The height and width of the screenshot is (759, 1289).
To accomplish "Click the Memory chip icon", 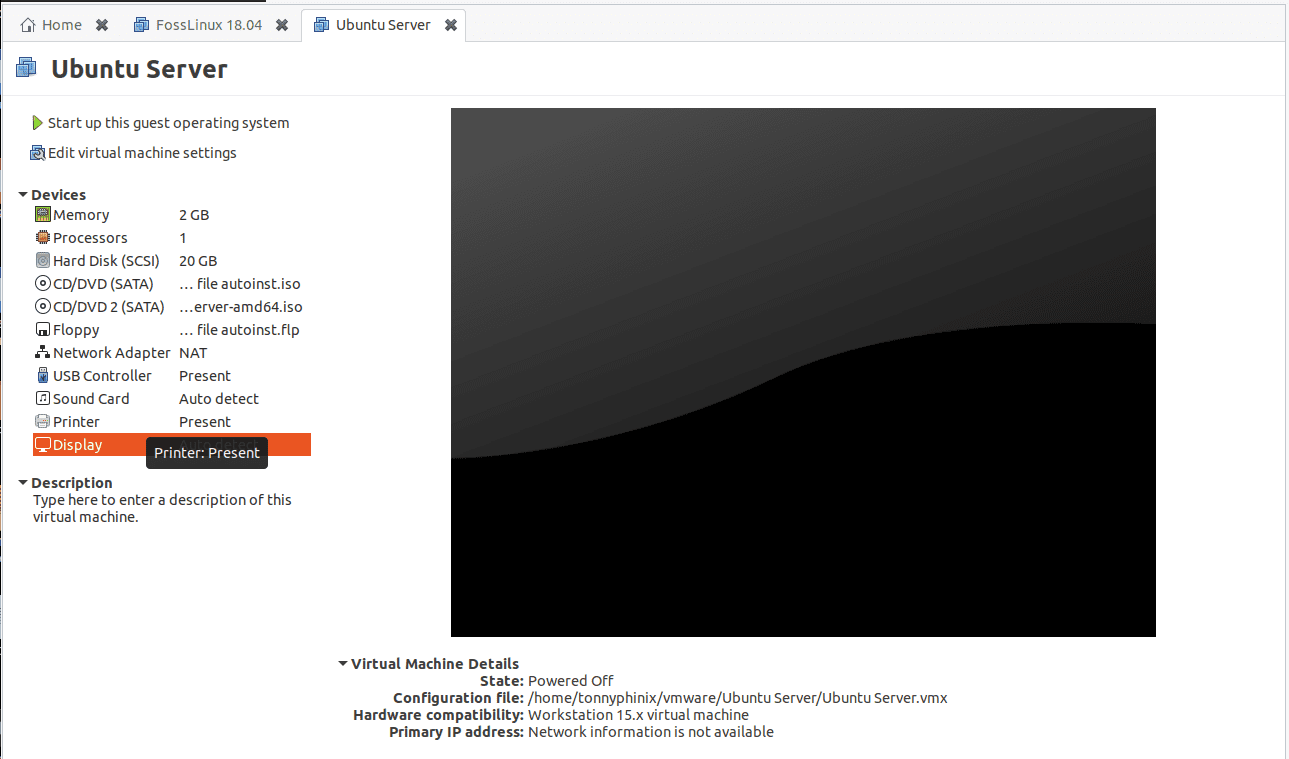I will click(43, 215).
